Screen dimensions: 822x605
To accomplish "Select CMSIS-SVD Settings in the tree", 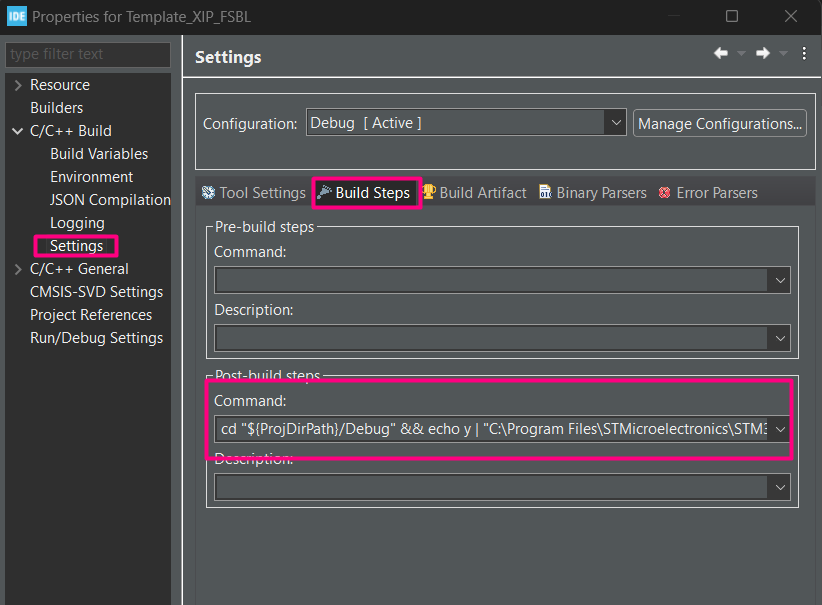I will pos(96,292).
